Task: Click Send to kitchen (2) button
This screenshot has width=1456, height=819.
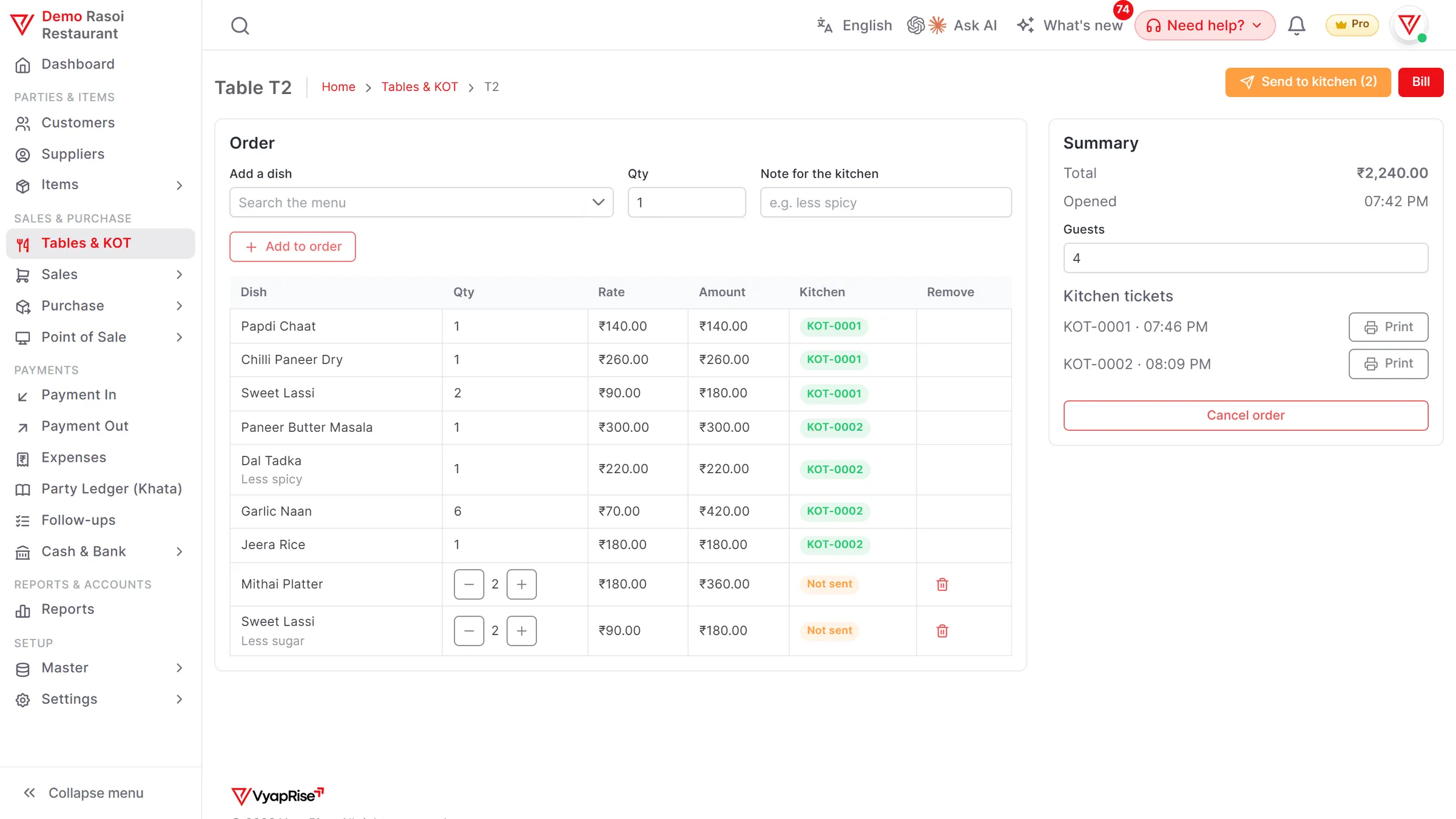Action: coord(1308,82)
